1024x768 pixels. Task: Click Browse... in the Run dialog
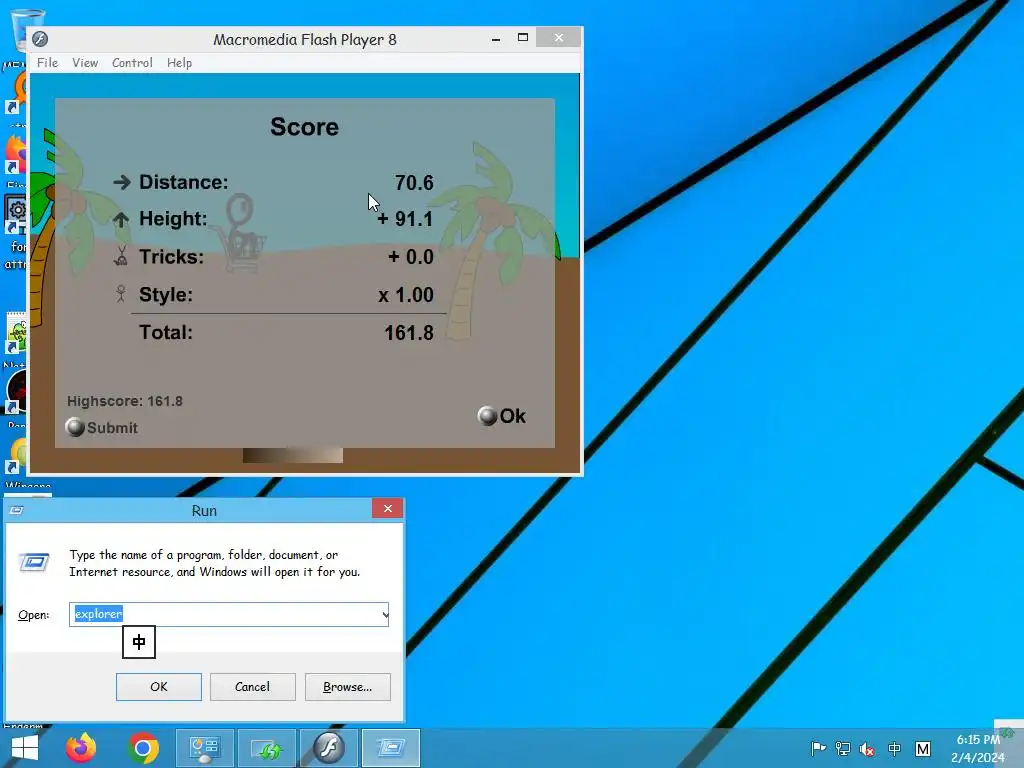pos(347,687)
